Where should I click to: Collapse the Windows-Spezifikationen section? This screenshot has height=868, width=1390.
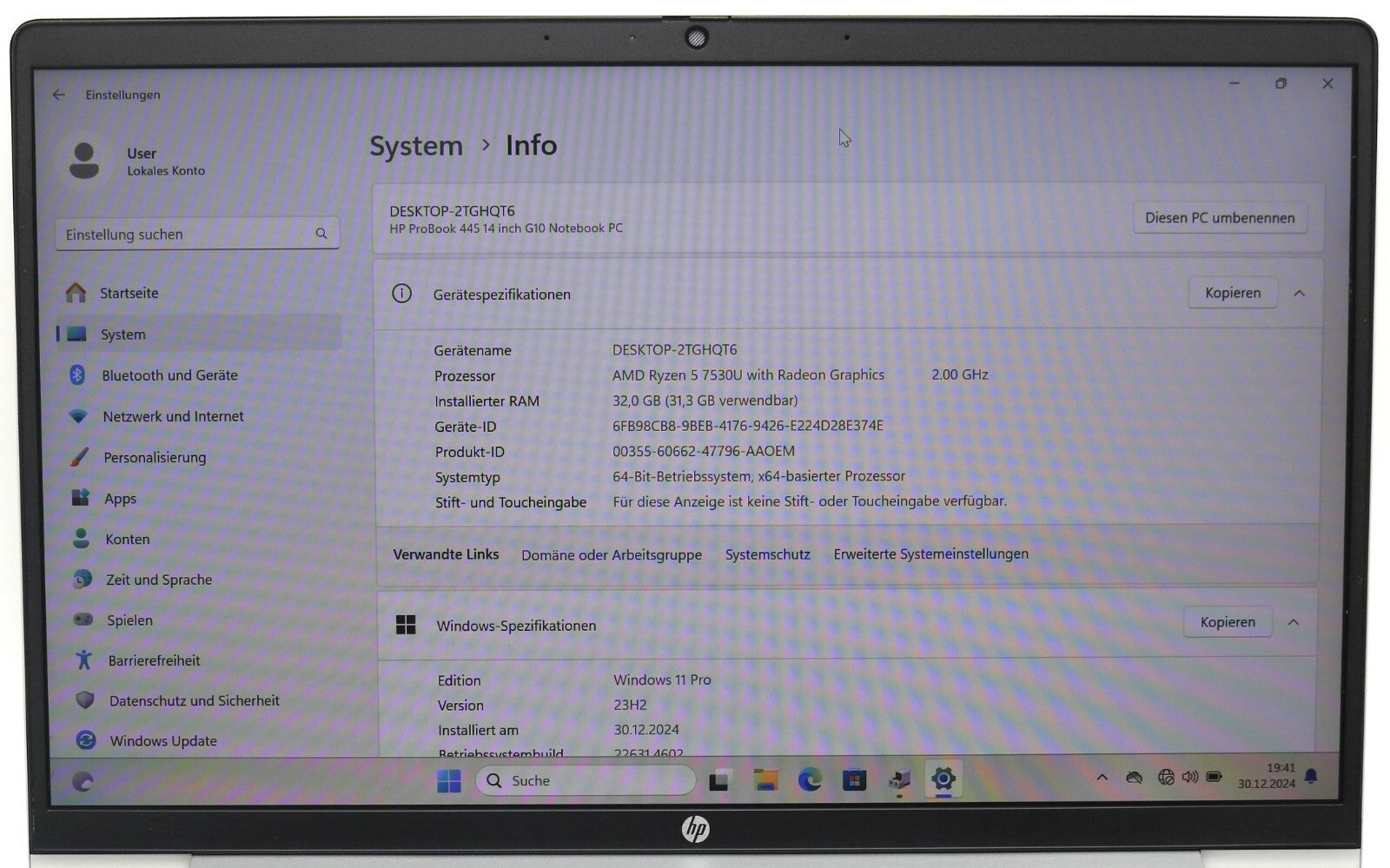[1294, 622]
